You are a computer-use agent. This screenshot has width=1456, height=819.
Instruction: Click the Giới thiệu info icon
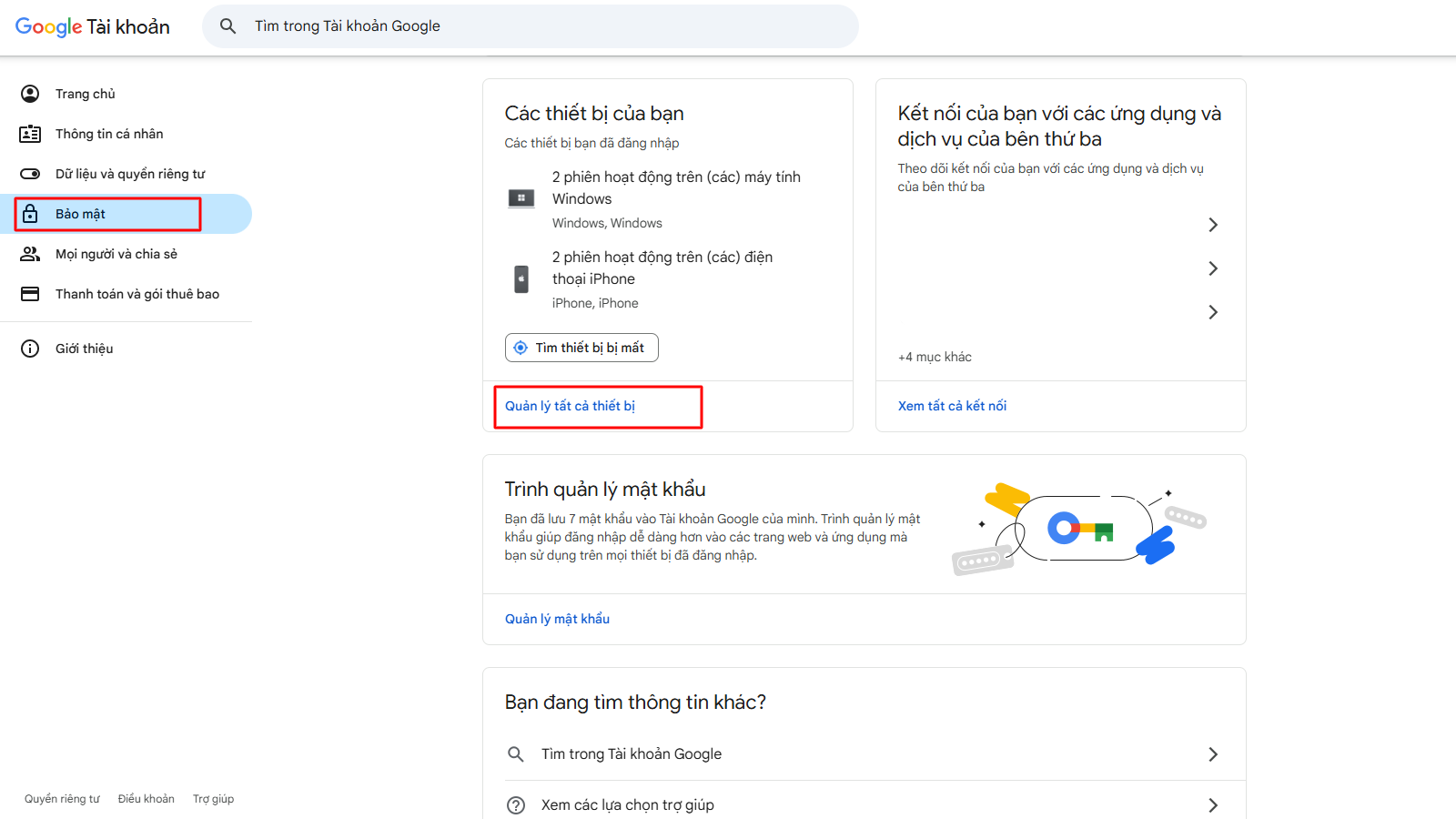[30, 348]
